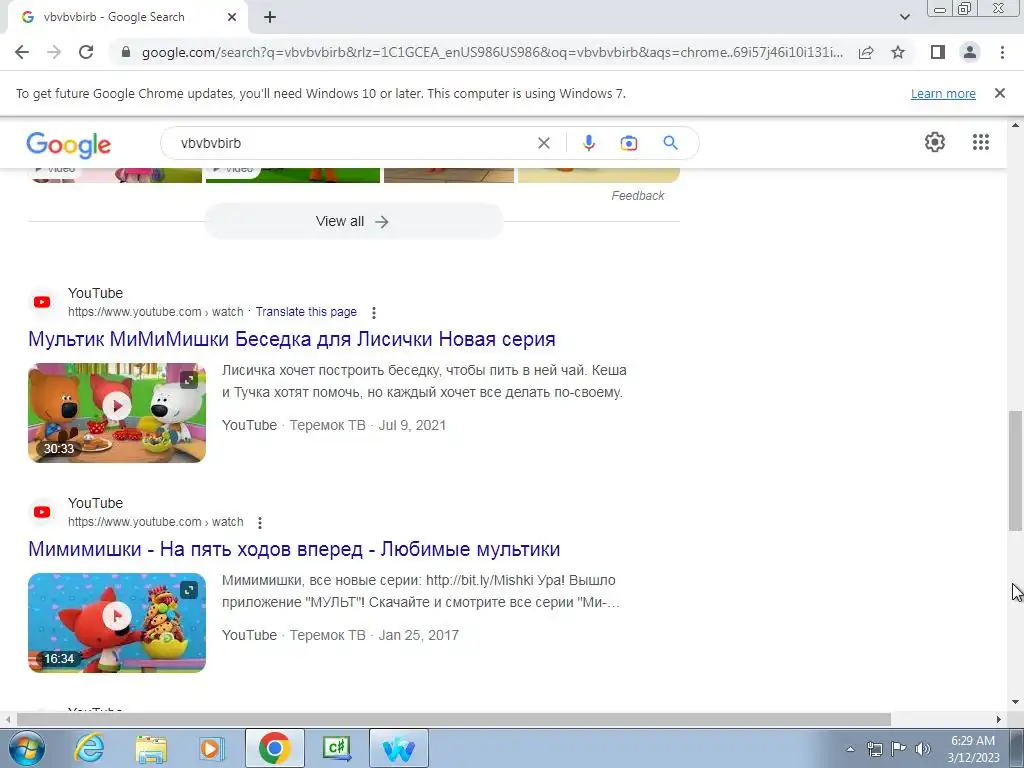
Task: Click the Google logo
Action: coord(69,144)
